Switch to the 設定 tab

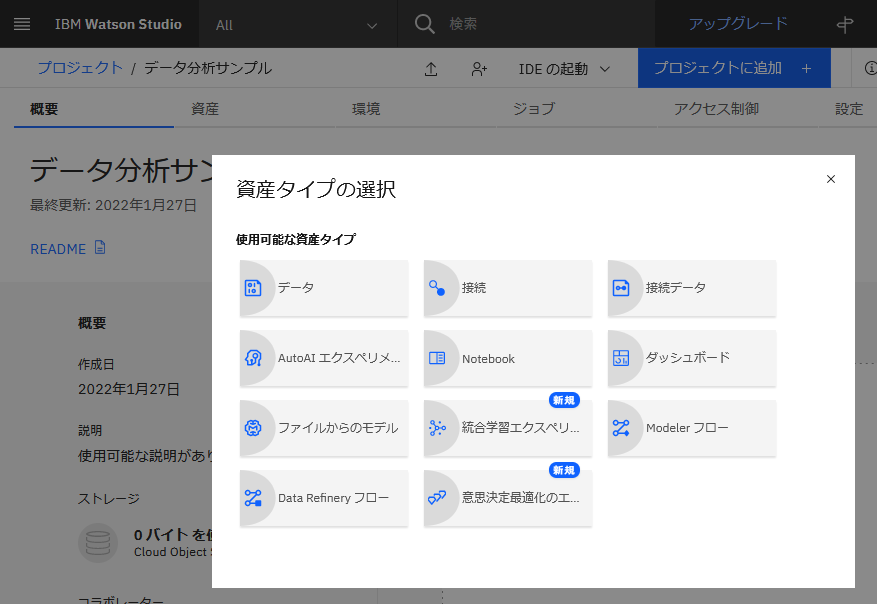tap(849, 108)
